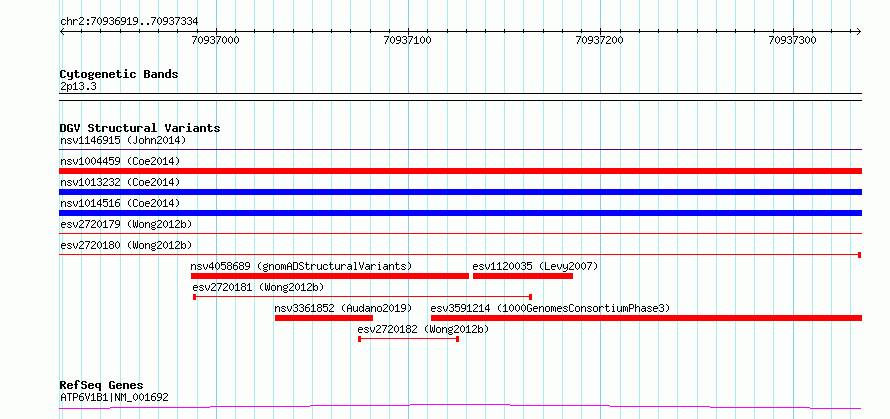Open nsv4058689 (gnomADStructuralVariants) label

pyautogui.click(x=301, y=266)
